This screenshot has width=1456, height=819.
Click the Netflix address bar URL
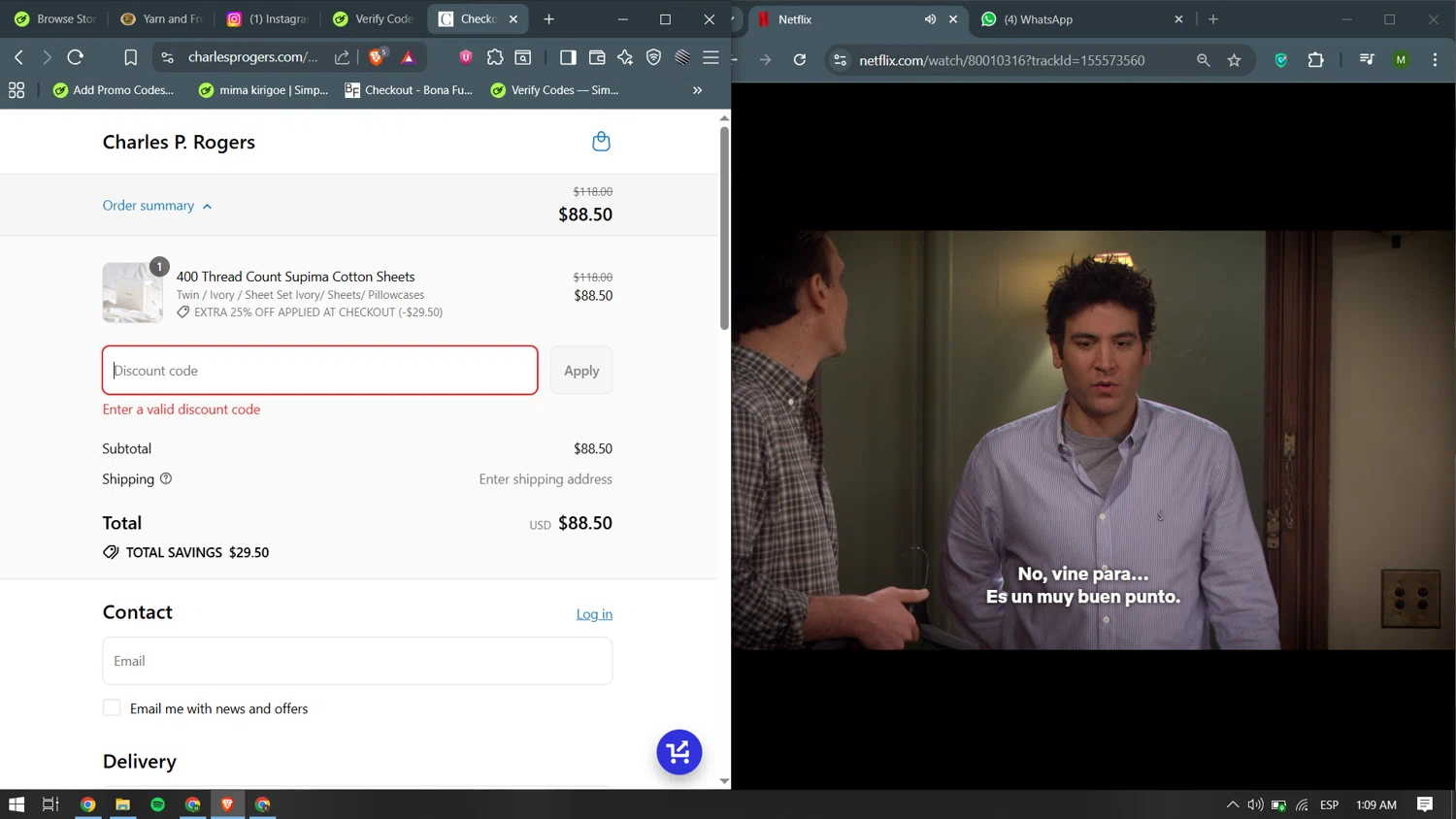1002,60
